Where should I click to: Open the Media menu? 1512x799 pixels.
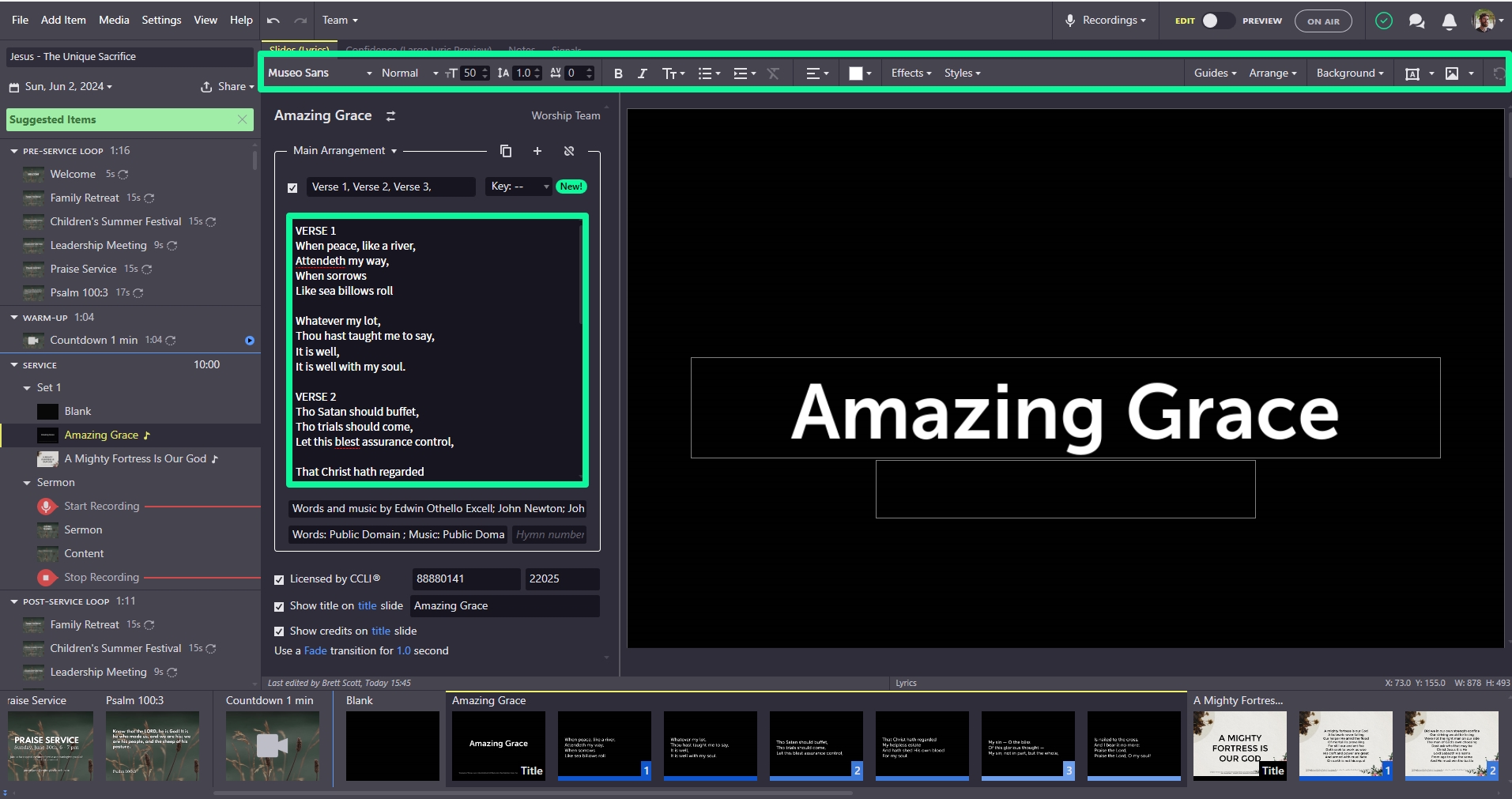pos(114,21)
